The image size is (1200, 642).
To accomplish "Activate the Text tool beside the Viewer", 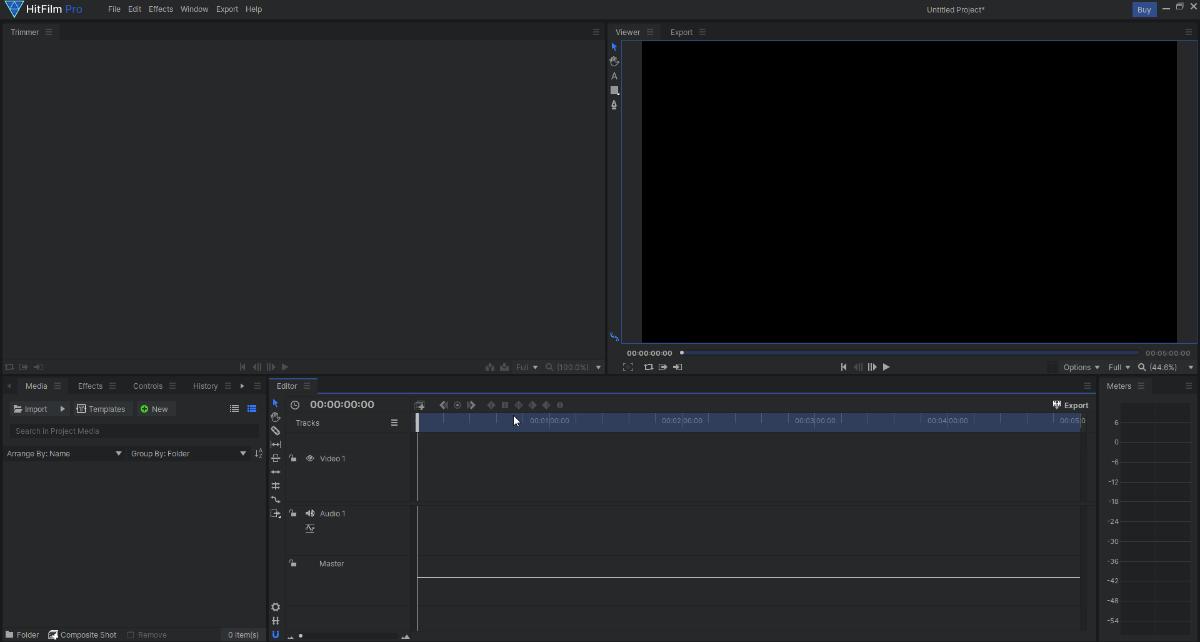I will (614, 75).
